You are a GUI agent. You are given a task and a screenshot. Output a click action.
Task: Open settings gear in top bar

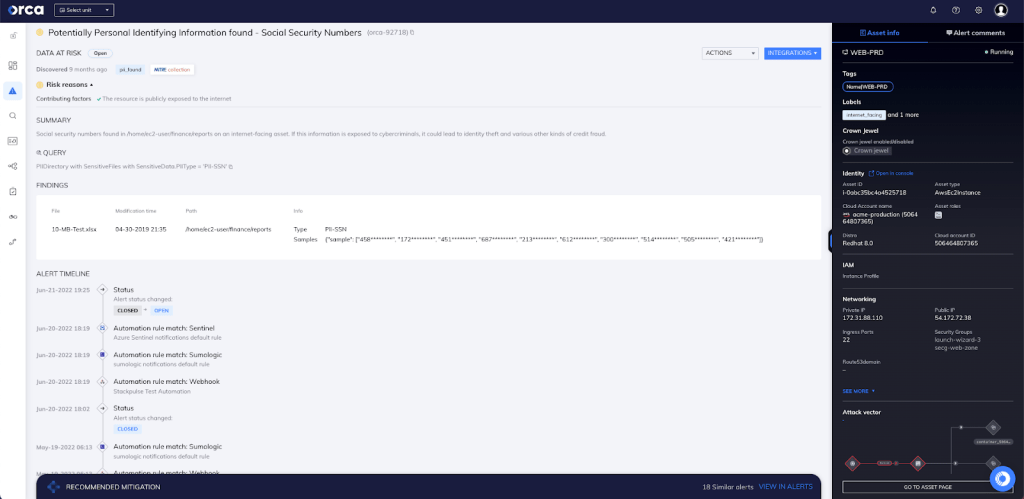tap(979, 10)
